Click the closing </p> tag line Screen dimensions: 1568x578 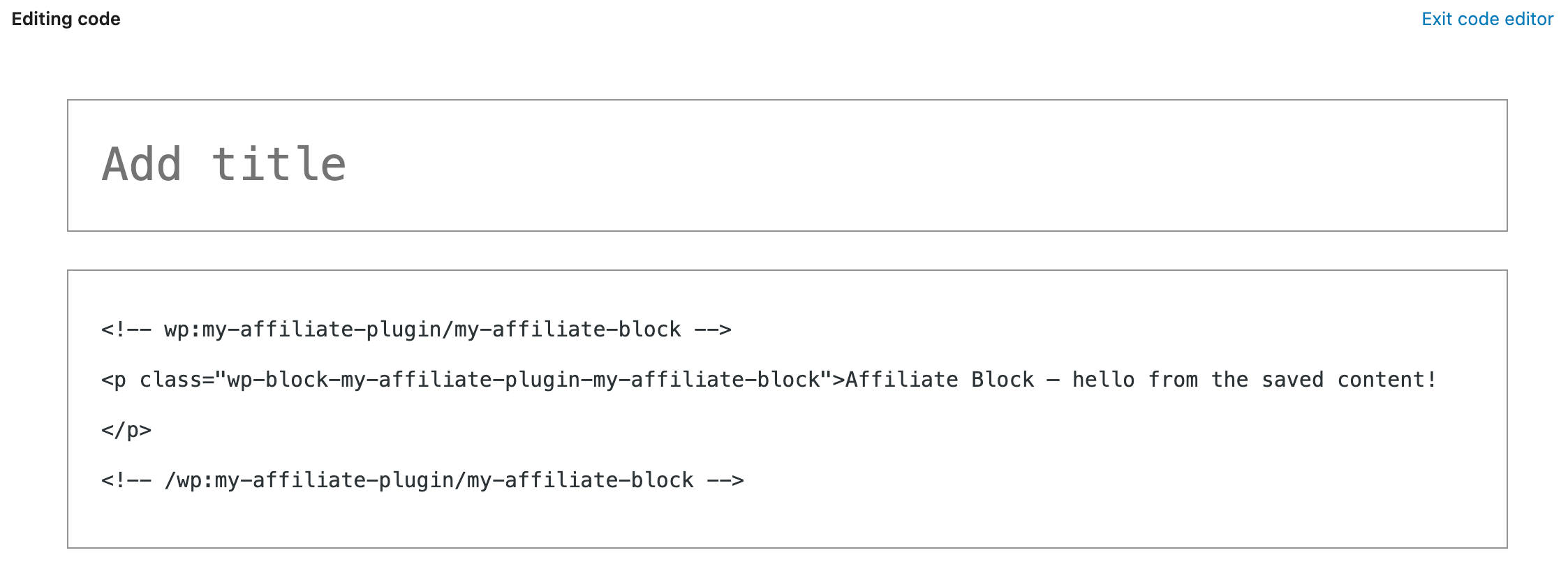tap(126, 430)
